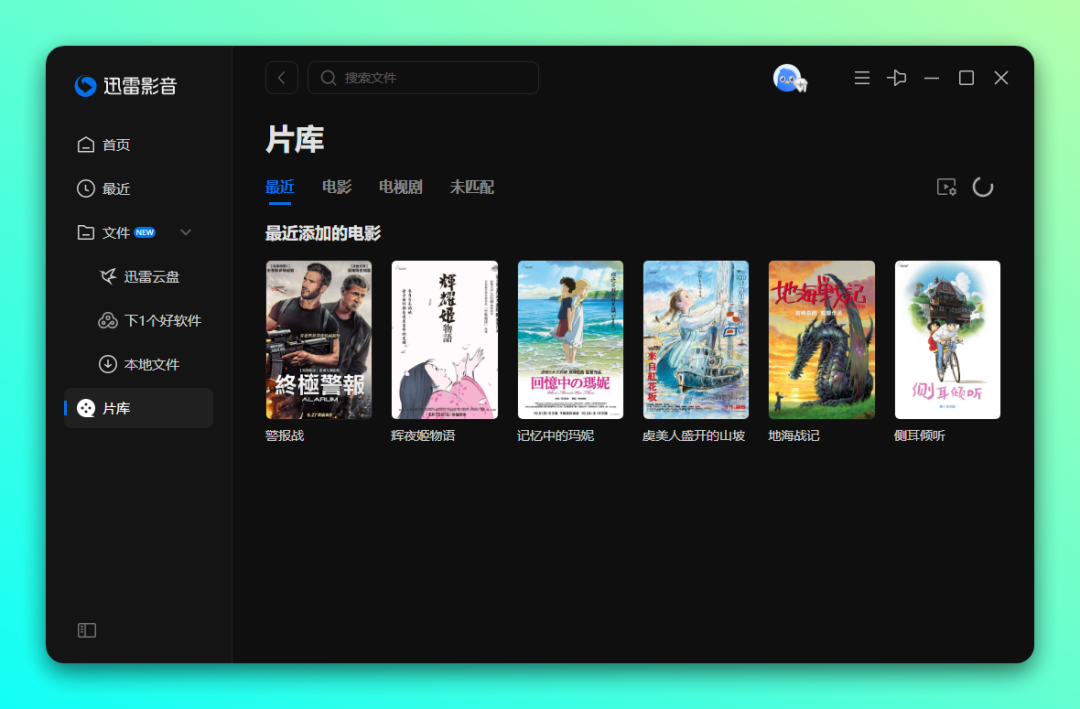1080x709 pixels.
Task: Open 迅雷云盘 cloud drive
Action: pos(140,277)
